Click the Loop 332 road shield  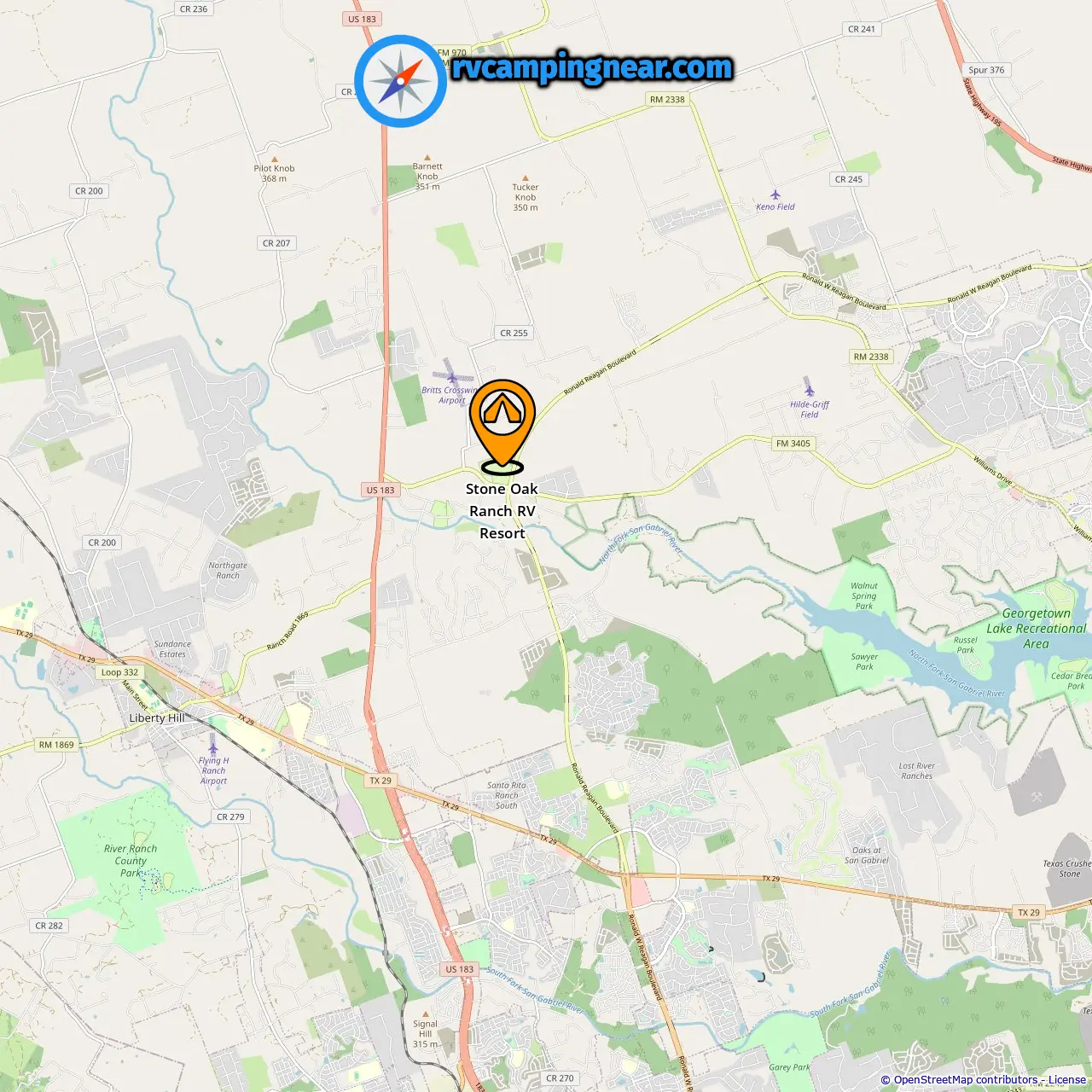[119, 672]
